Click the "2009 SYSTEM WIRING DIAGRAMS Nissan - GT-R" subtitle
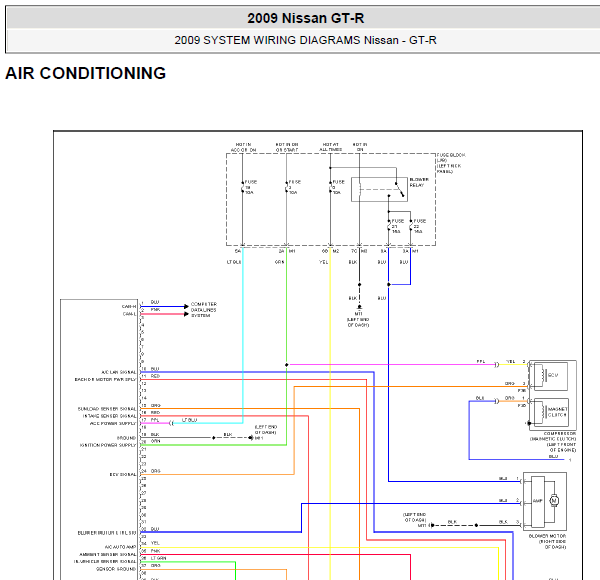Viewport: 600px width, 580px height. [x=305, y=40]
